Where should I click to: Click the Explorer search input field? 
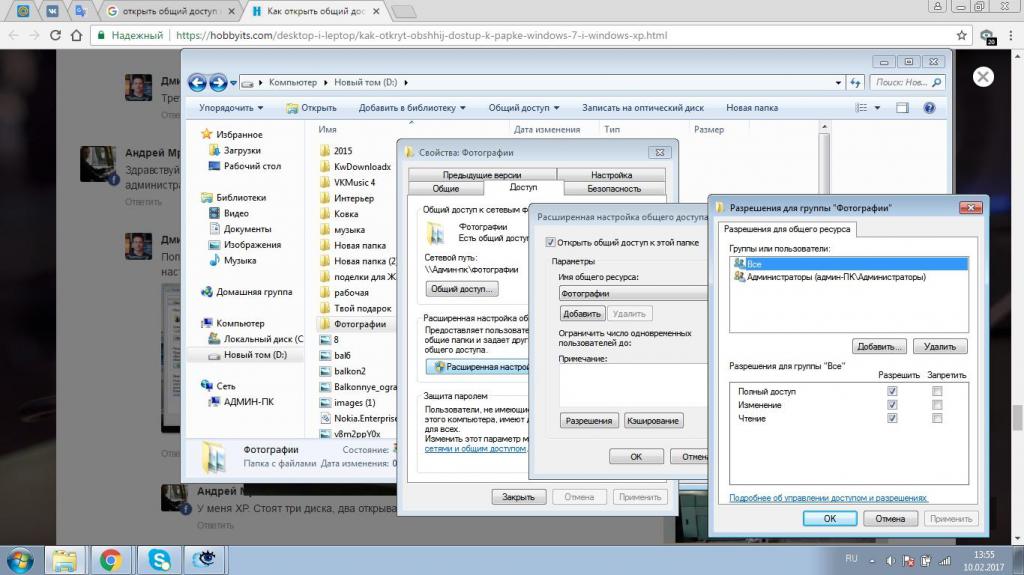point(901,82)
